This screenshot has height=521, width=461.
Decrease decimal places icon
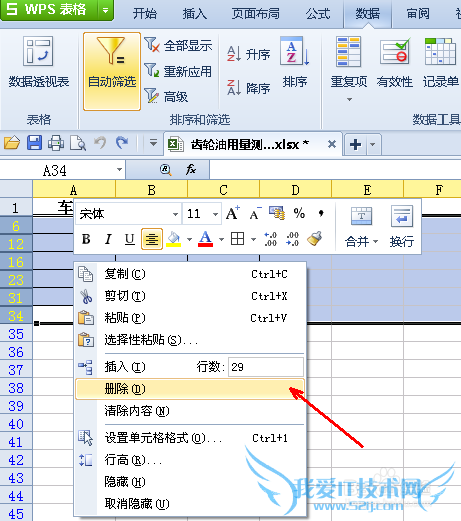(x=292, y=239)
